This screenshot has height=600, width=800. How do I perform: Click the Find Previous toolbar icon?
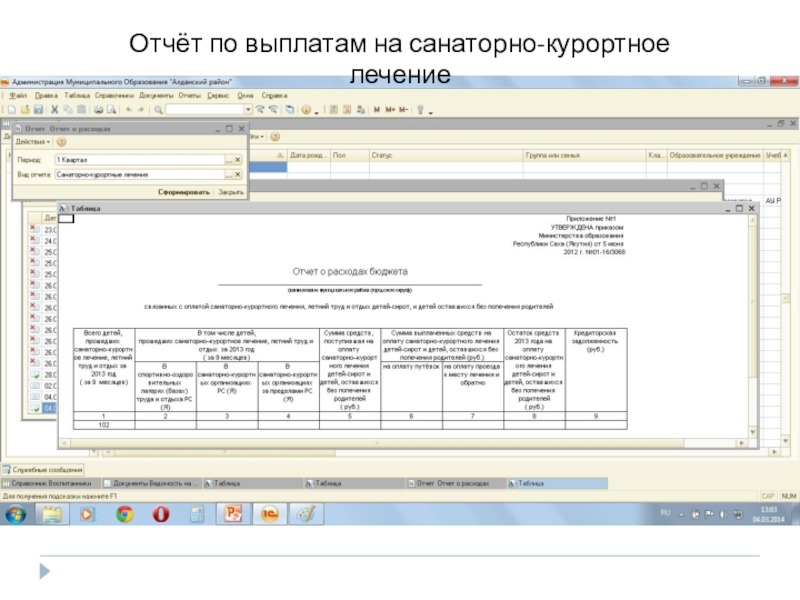coord(273,110)
